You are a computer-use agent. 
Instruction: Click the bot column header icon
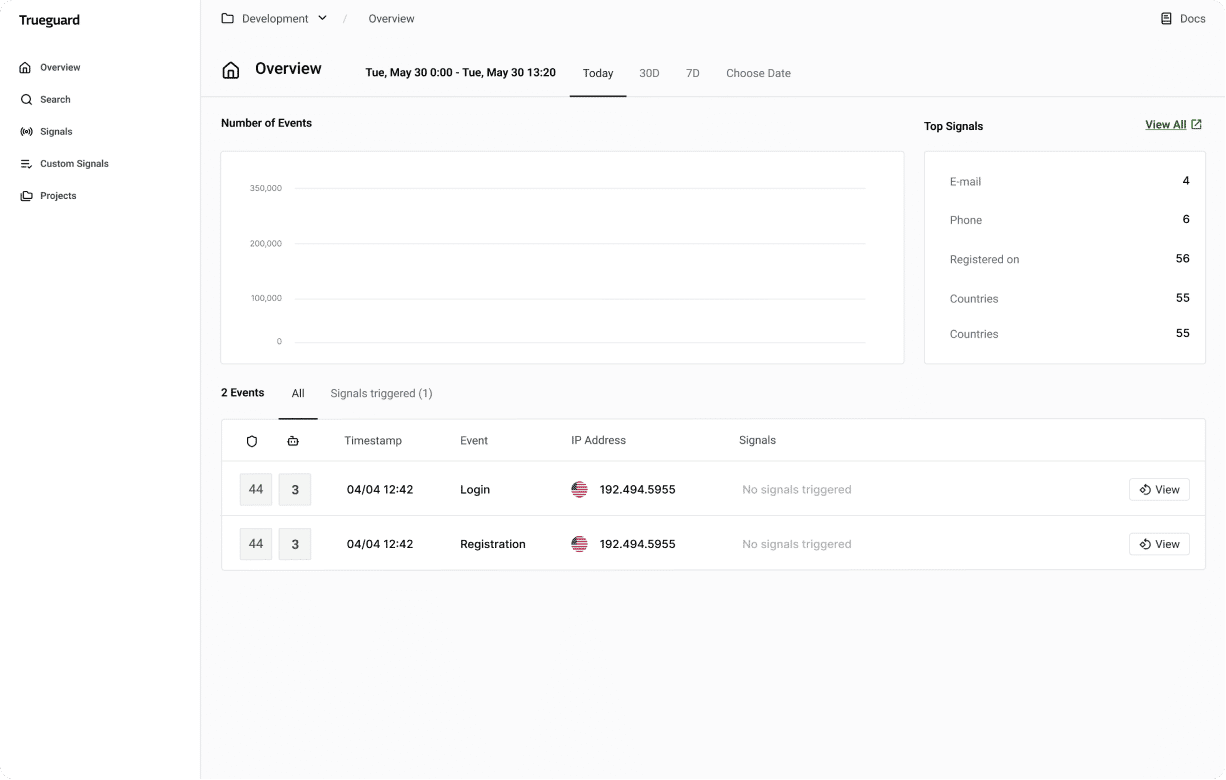tap(294, 440)
